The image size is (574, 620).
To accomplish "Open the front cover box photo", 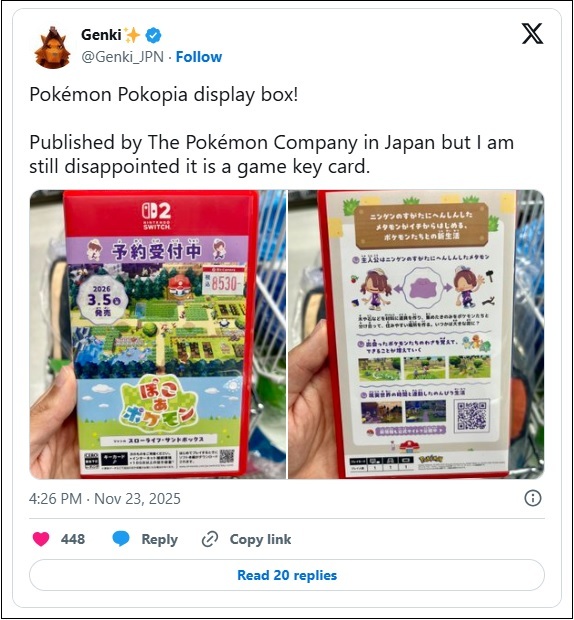I will pyautogui.click(x=158, y=335).
